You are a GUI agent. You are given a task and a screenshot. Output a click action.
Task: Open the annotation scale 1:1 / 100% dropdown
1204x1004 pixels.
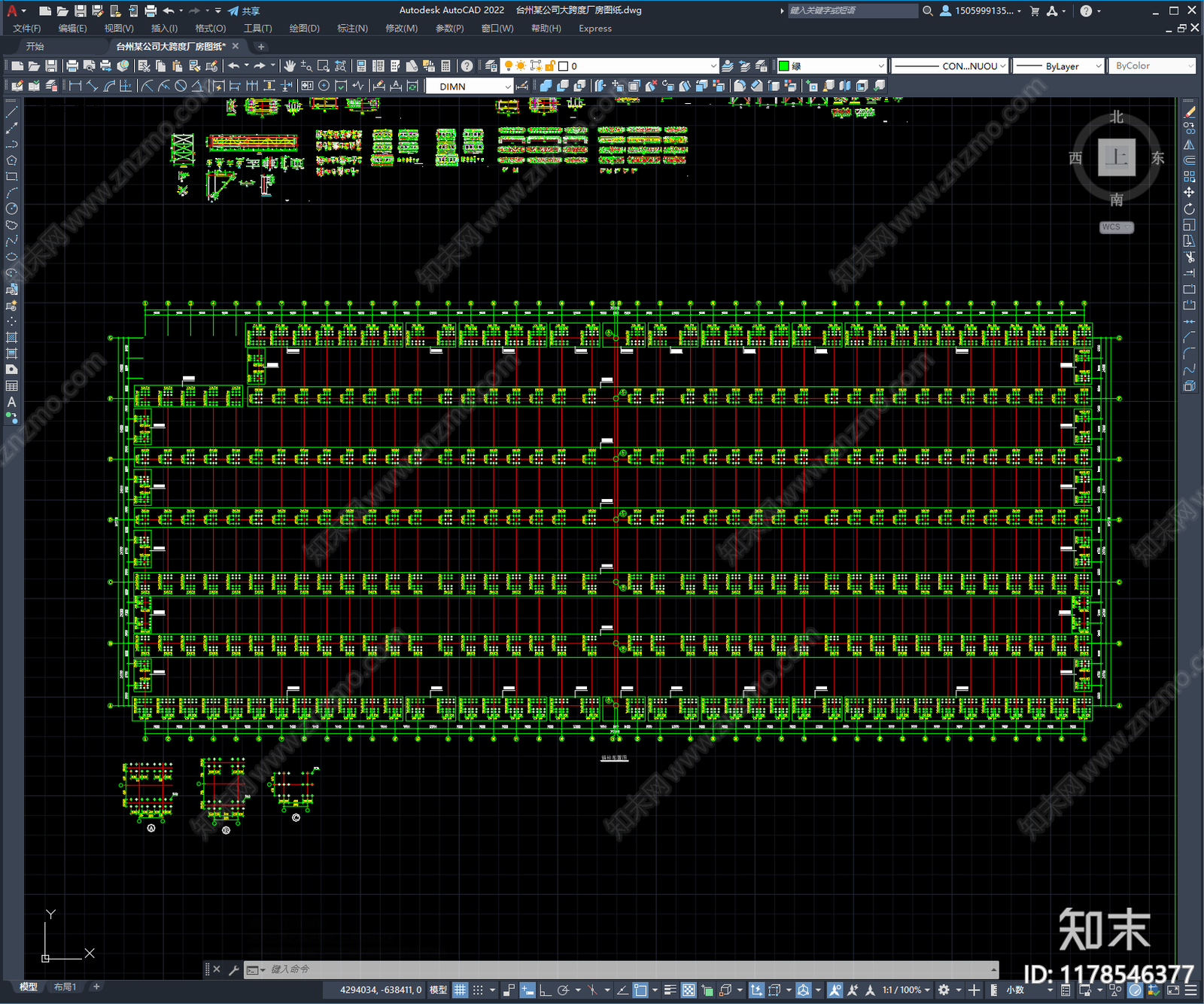coord(906,990)
